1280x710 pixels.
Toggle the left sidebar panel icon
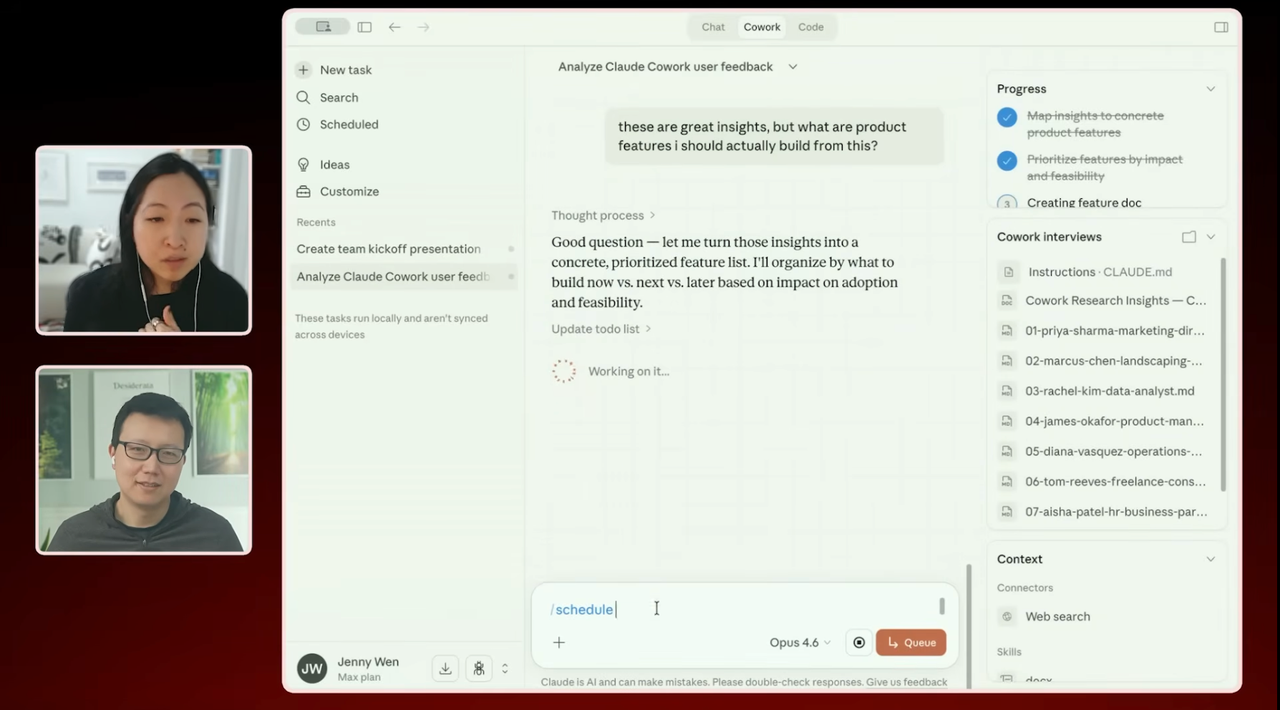365,27
